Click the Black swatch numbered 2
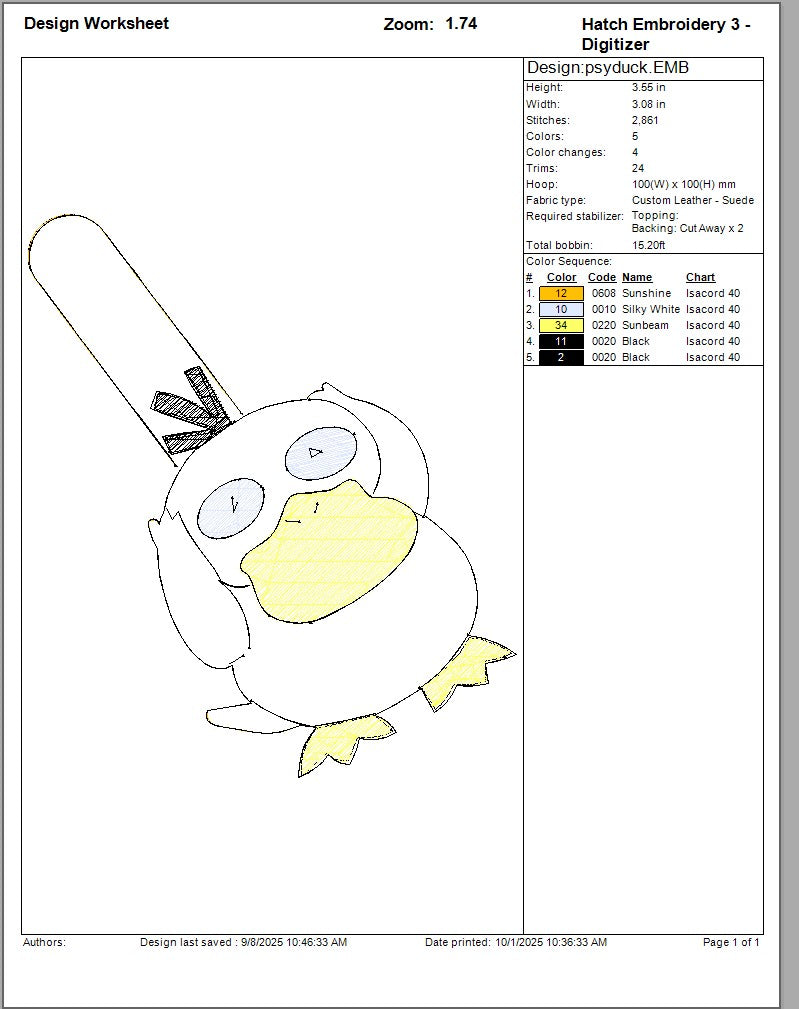The image size is (799, 1009). (x=561, y=357)
